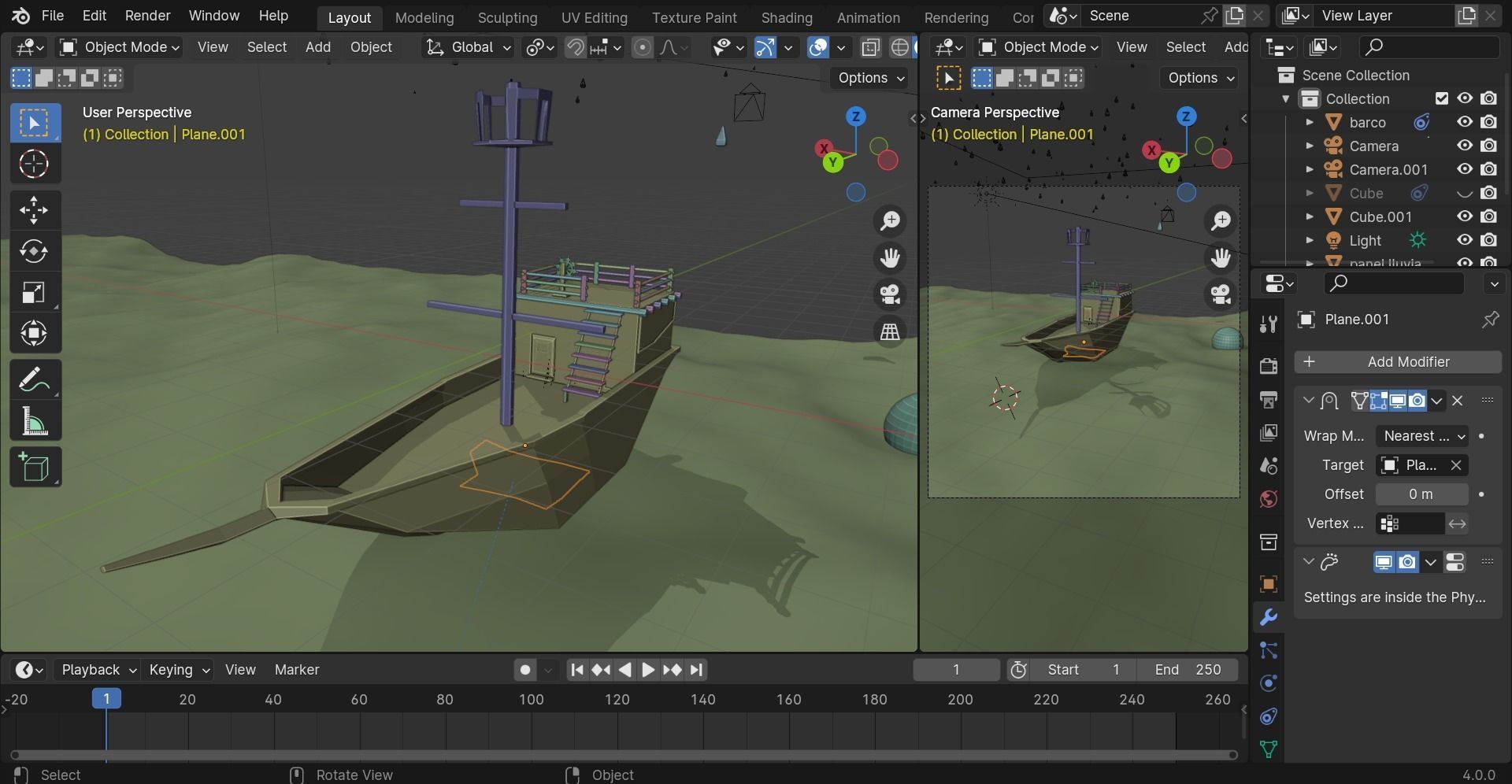
Task: Open the Marker menu in timeline
Action: pos(297,670)
